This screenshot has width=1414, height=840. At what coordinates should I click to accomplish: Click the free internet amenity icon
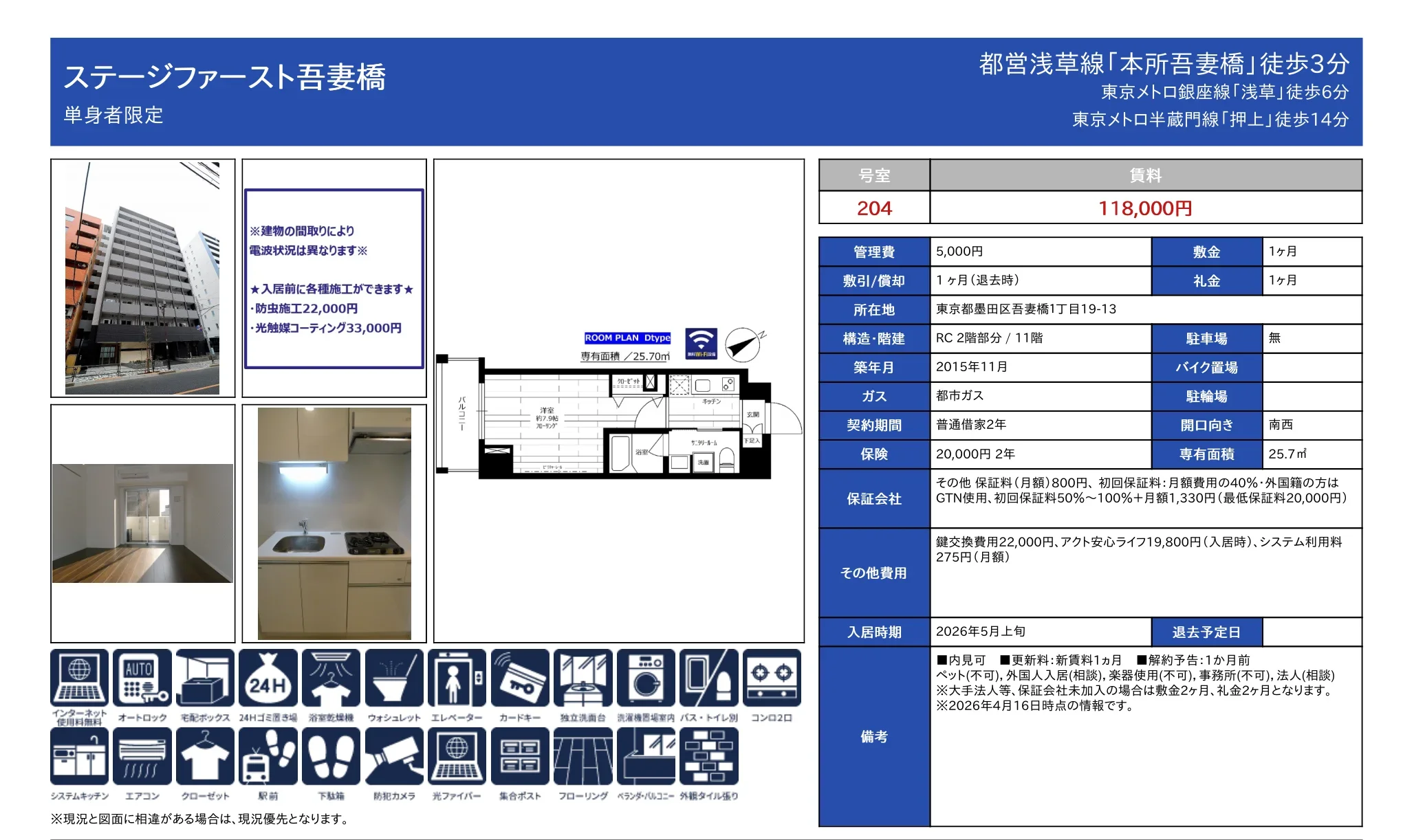click(79, 678)
